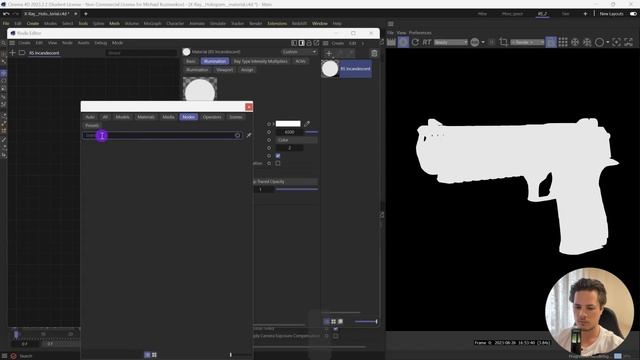The height and width of the screenshot is (360, 640).
Task: Select the RS Incandescent material thumbnail
Action: 330,69
